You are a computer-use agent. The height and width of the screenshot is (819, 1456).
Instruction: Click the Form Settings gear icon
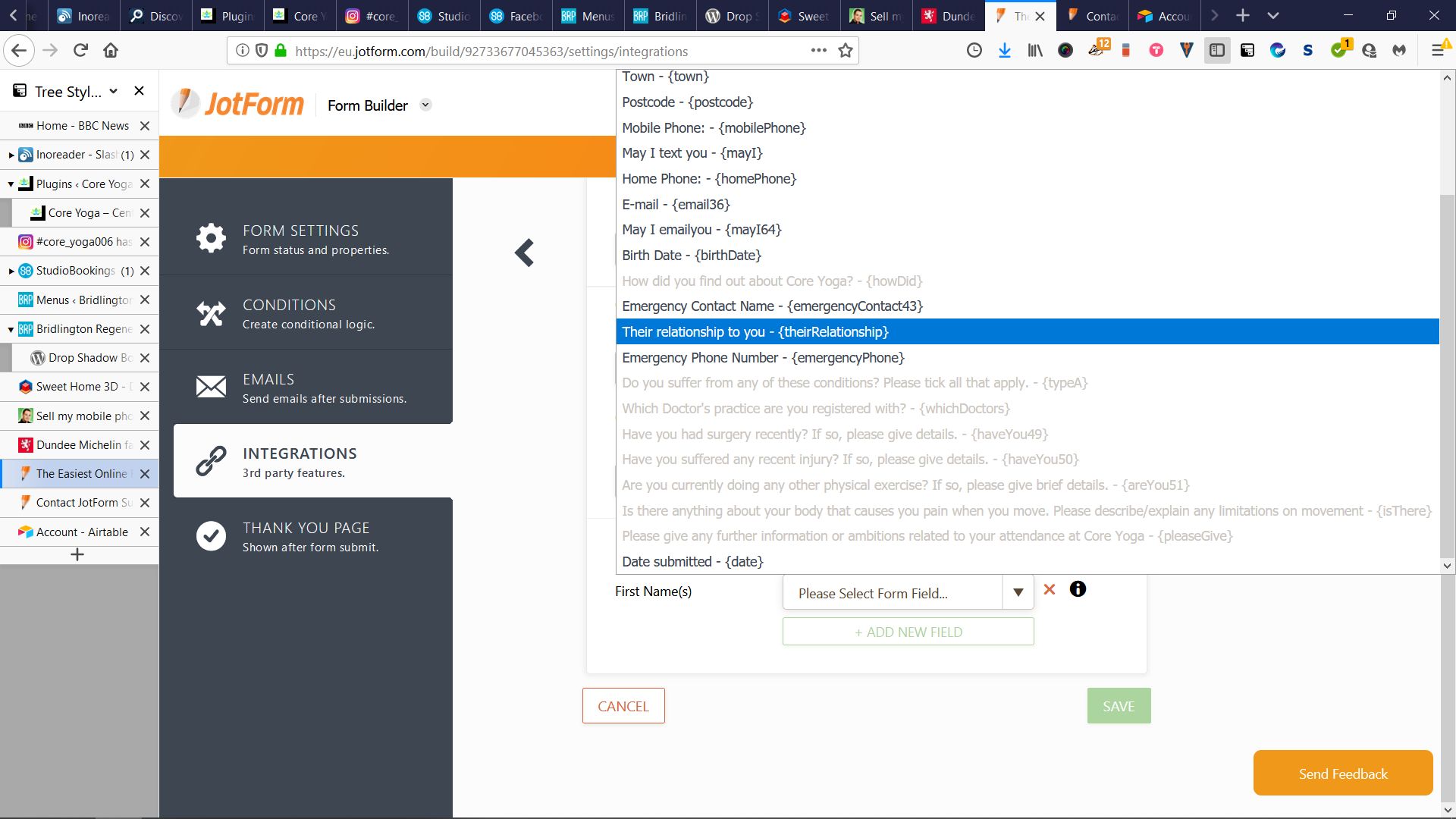coord(211,238)
